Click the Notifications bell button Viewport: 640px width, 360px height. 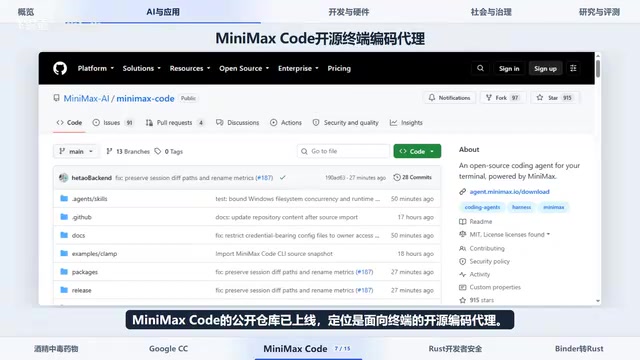tap(449, 98)
